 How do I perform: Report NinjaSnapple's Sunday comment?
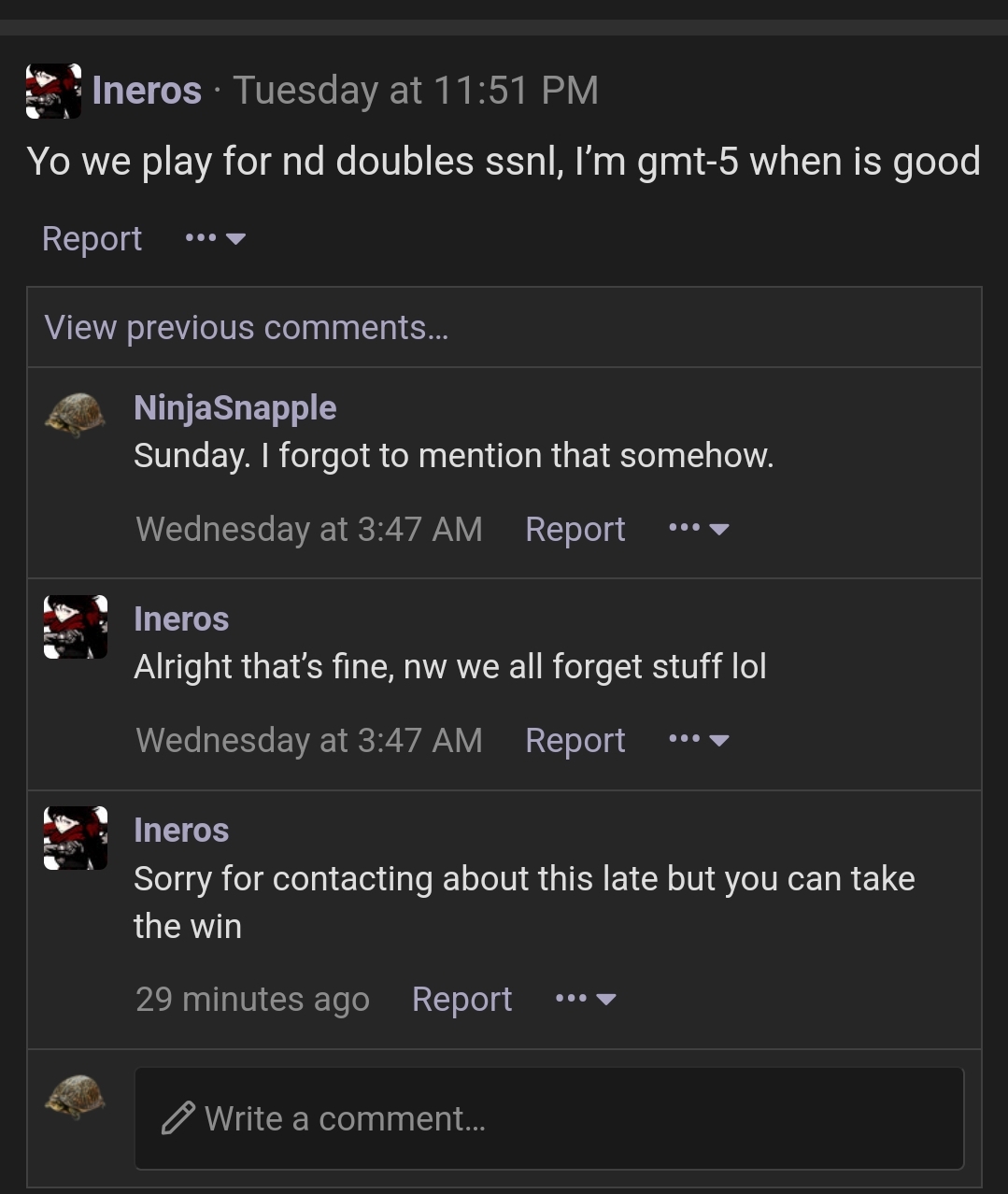tap(575, 529)
